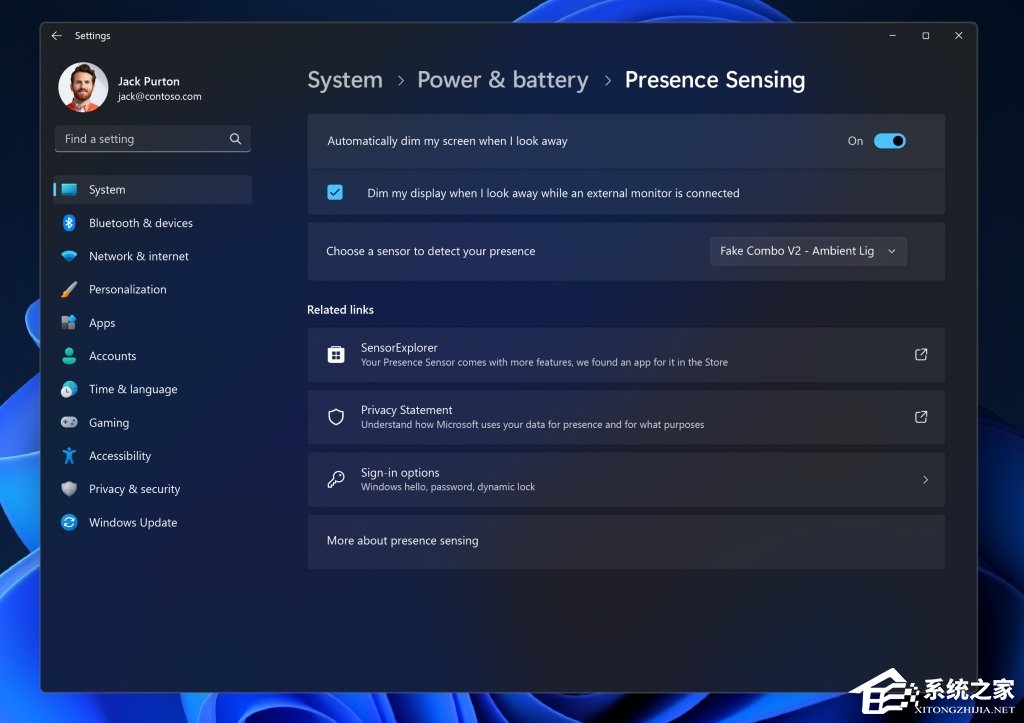Open the presence sensor selection dropdown
Image resolution: width=1024 pixels, height=723 pixels.
(x=807, y=251)
